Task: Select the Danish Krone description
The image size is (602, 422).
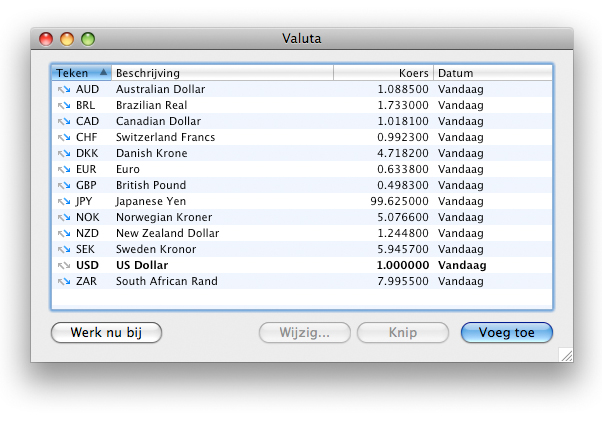Action: (152, 153)
